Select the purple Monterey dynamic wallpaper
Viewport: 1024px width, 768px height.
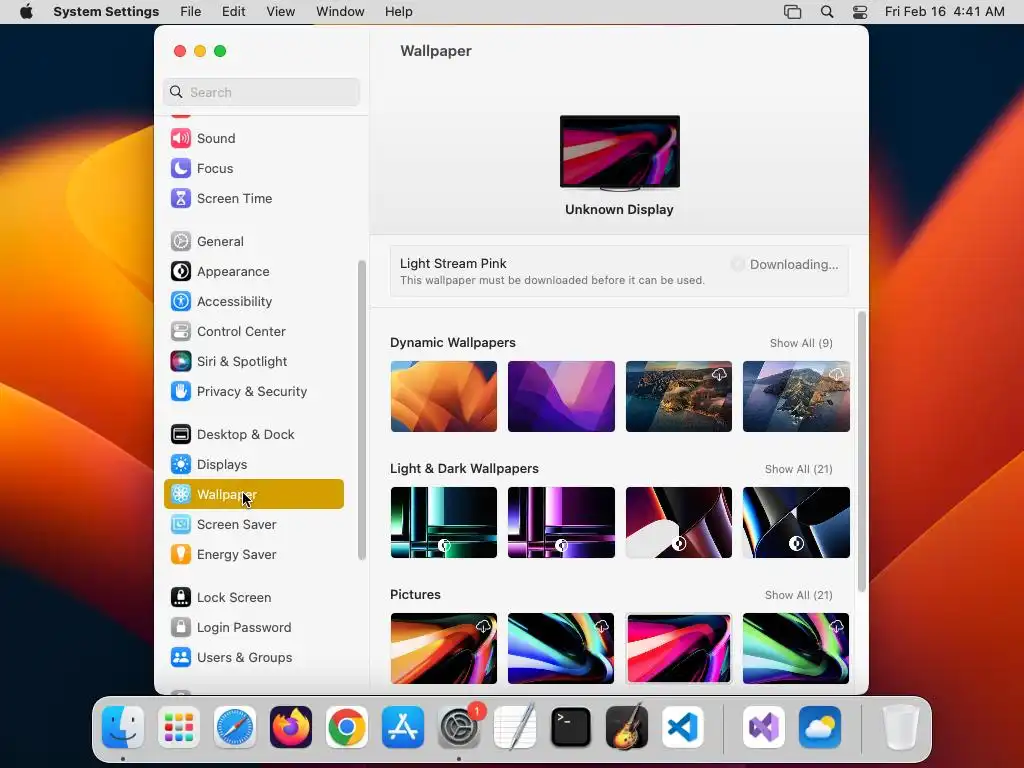(562, 396)
